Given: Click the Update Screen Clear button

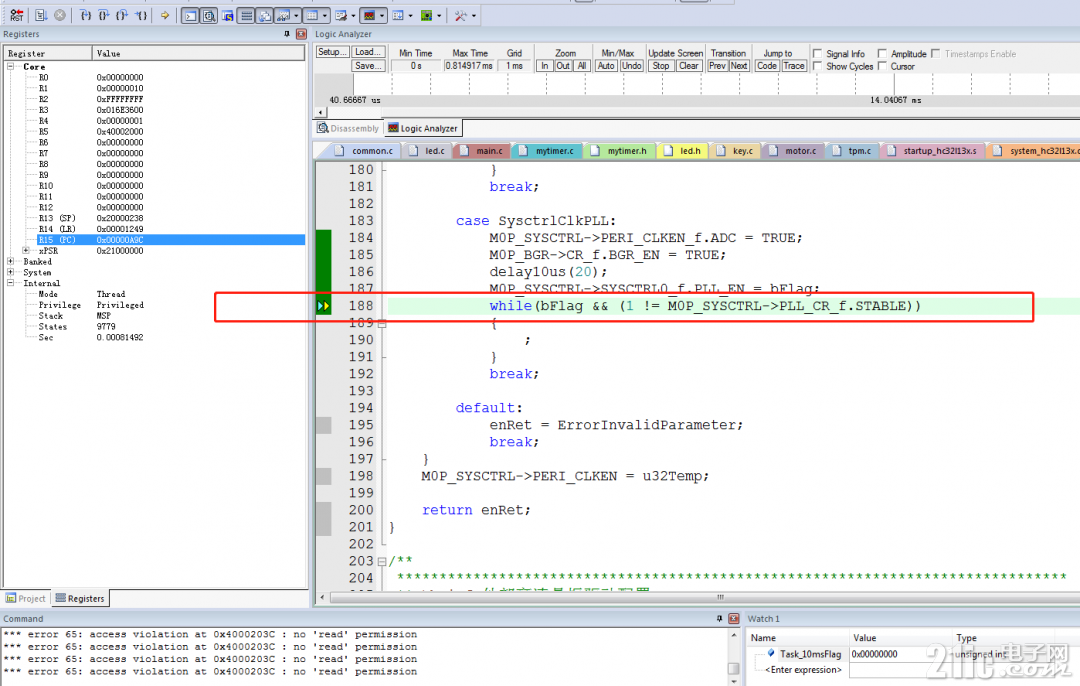Looking at the screenshot, I should click(x=689, y=65).
